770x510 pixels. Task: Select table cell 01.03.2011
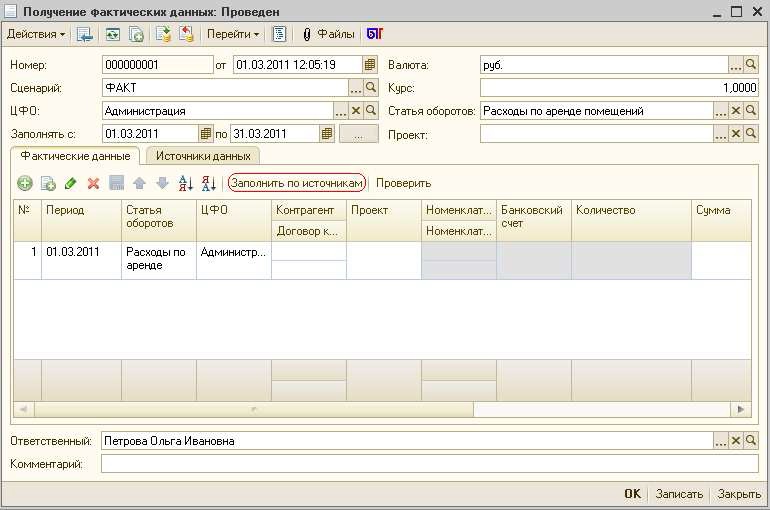point(82,261)
